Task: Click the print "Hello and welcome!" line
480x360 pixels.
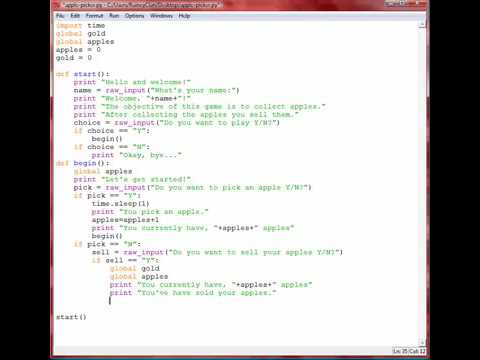Action: (x=132, y=82)
